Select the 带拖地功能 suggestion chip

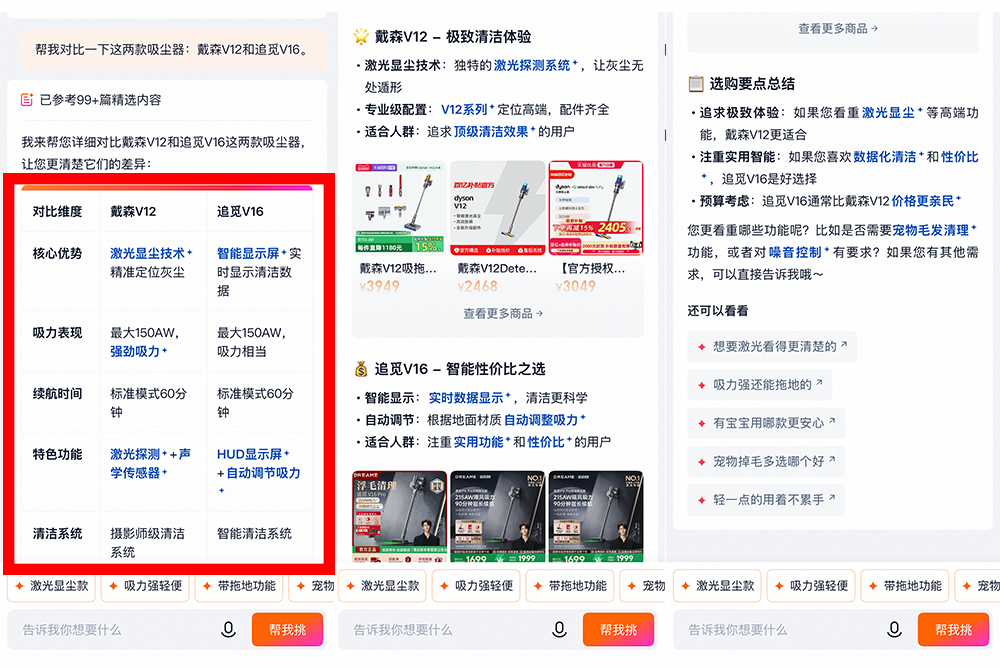point(241,587)
